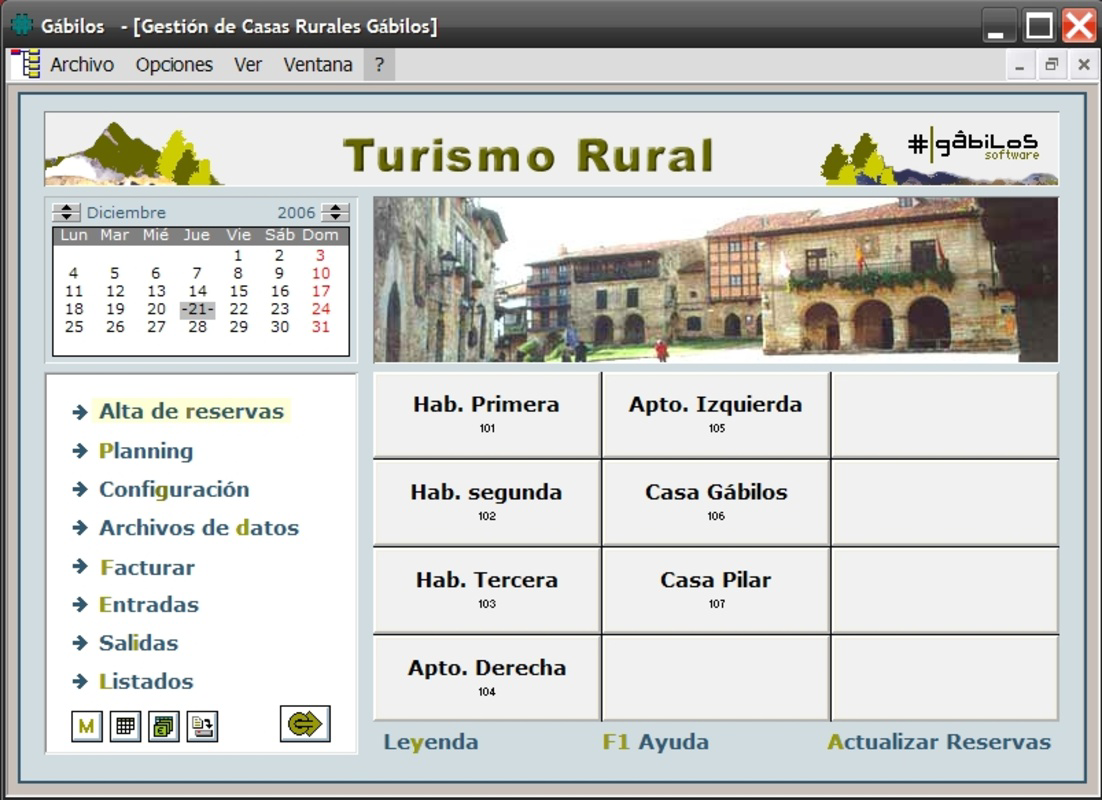Choose day 31 in the calendar

[320, 327]
